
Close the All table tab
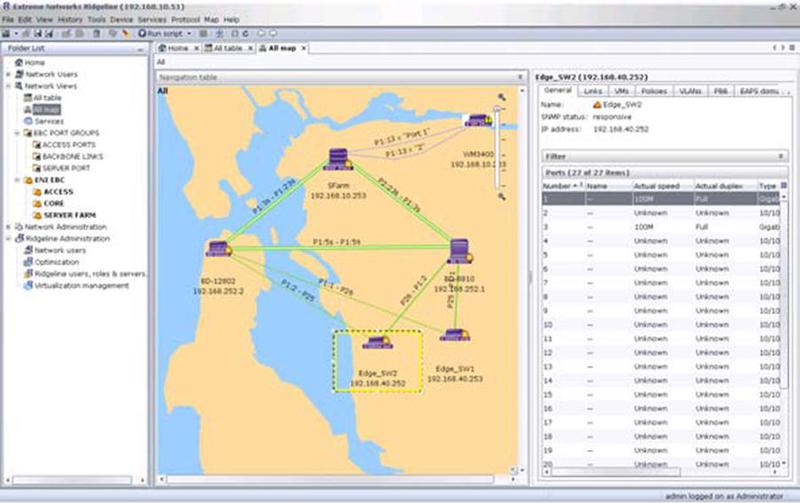(x=251, y=48)
